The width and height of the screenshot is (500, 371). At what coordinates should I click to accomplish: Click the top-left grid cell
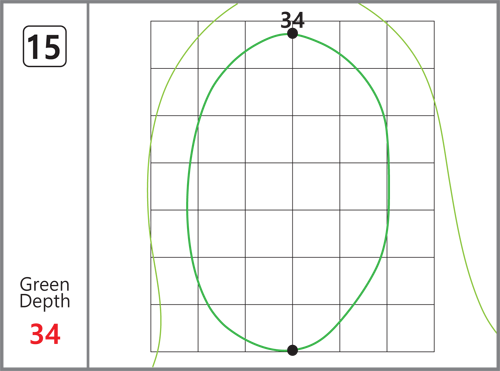174,45
